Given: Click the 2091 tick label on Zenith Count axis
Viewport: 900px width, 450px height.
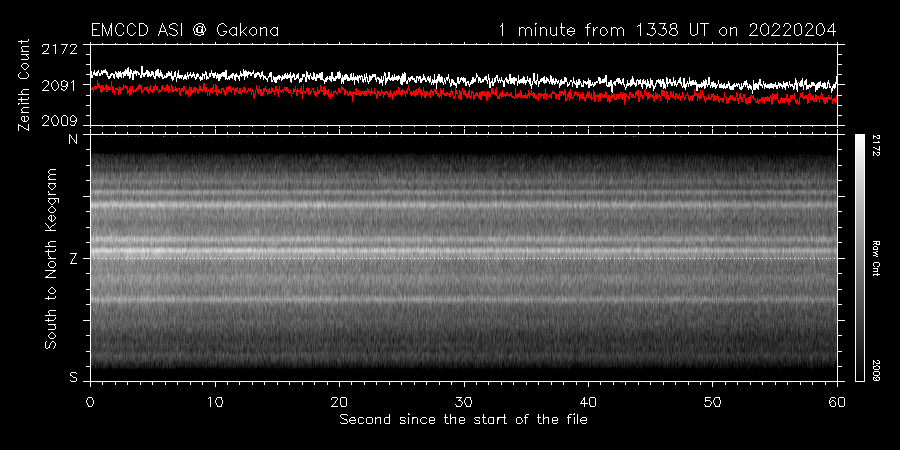Looking at the screenshot, I should [x=59, y=85].
